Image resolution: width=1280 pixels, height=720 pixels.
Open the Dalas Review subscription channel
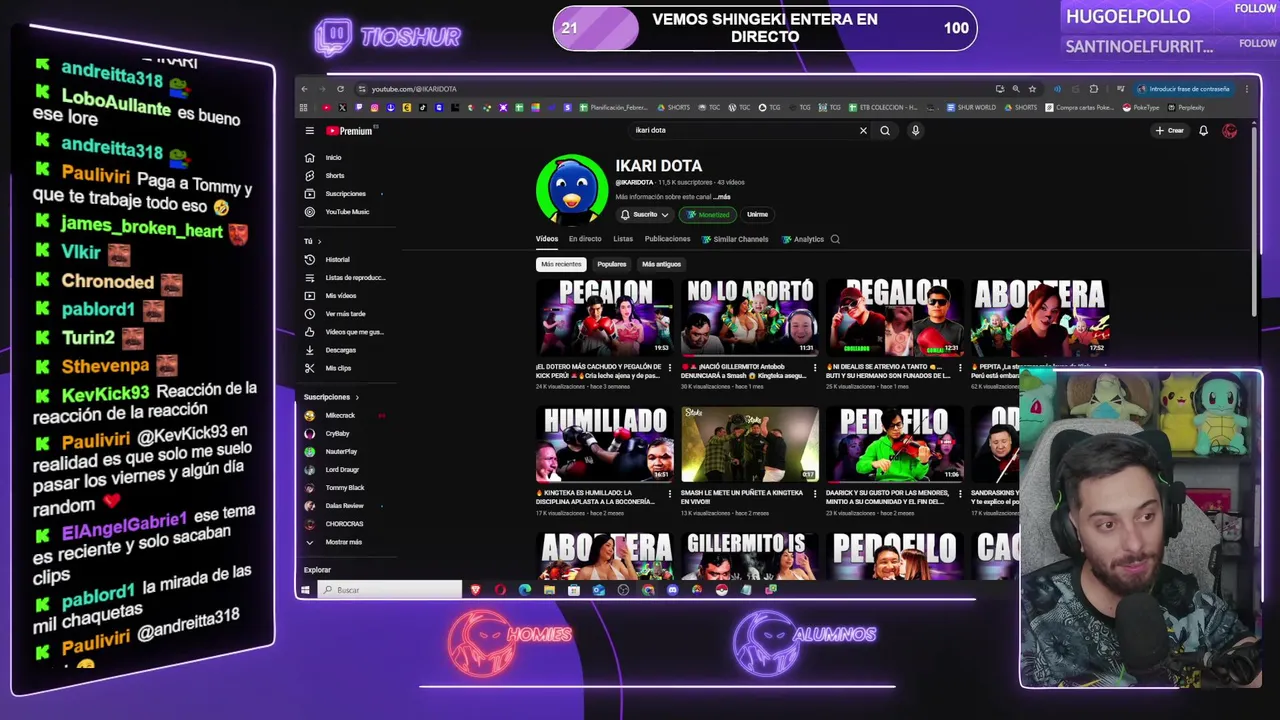(x=344, y=506)
